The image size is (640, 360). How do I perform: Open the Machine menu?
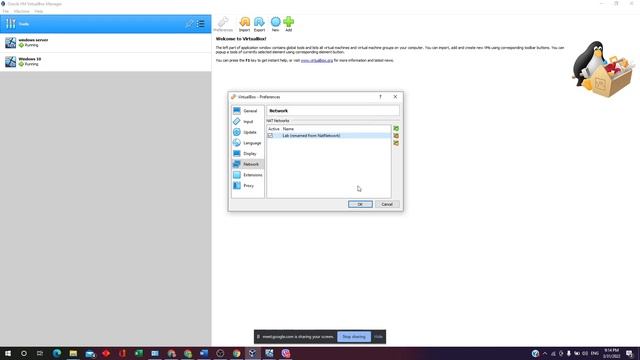(x=22, y=11)
